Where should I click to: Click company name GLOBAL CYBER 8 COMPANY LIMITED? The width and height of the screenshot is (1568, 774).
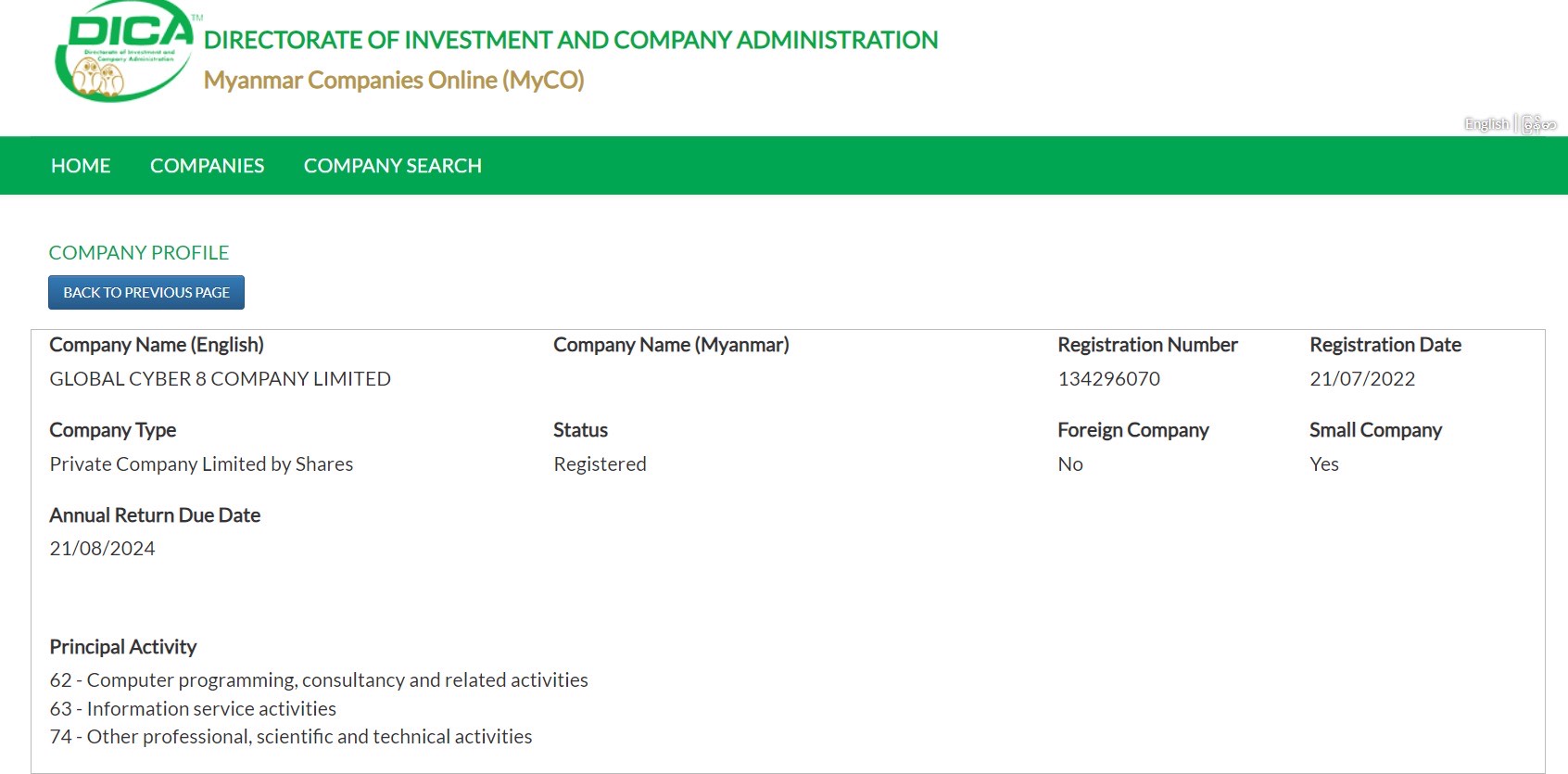pos(220,379)
